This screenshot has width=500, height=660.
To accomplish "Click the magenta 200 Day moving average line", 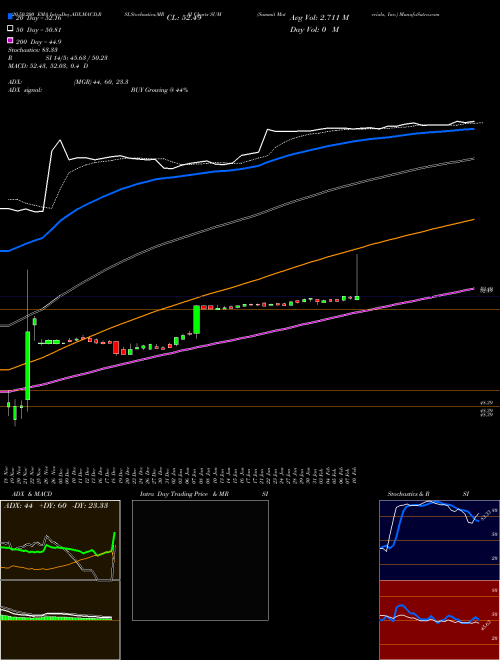I will [236, 339].
